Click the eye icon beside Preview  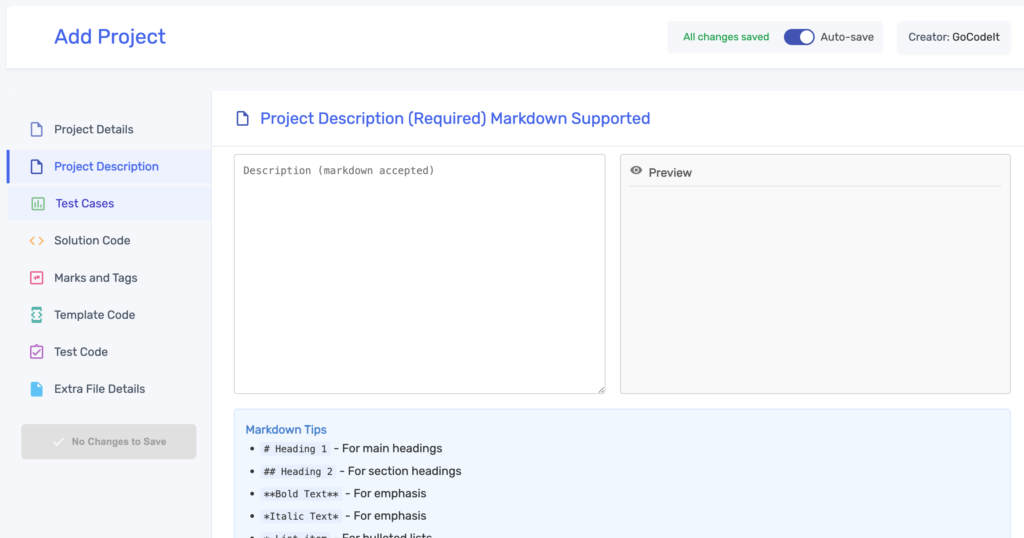pyautogui.click(x=636, y=172)
